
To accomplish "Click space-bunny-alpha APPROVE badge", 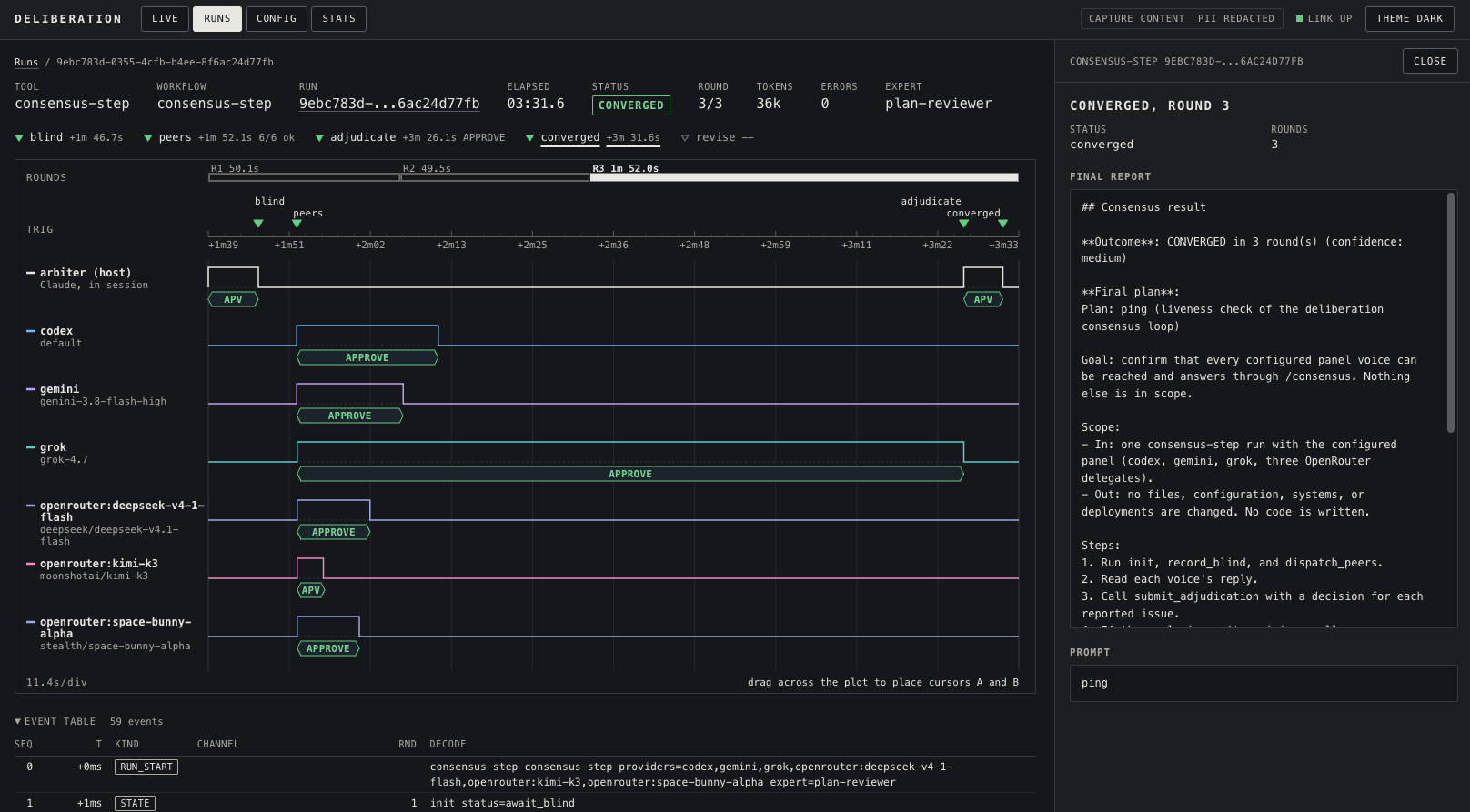I will pyautogui.click(x=328, y=648).
